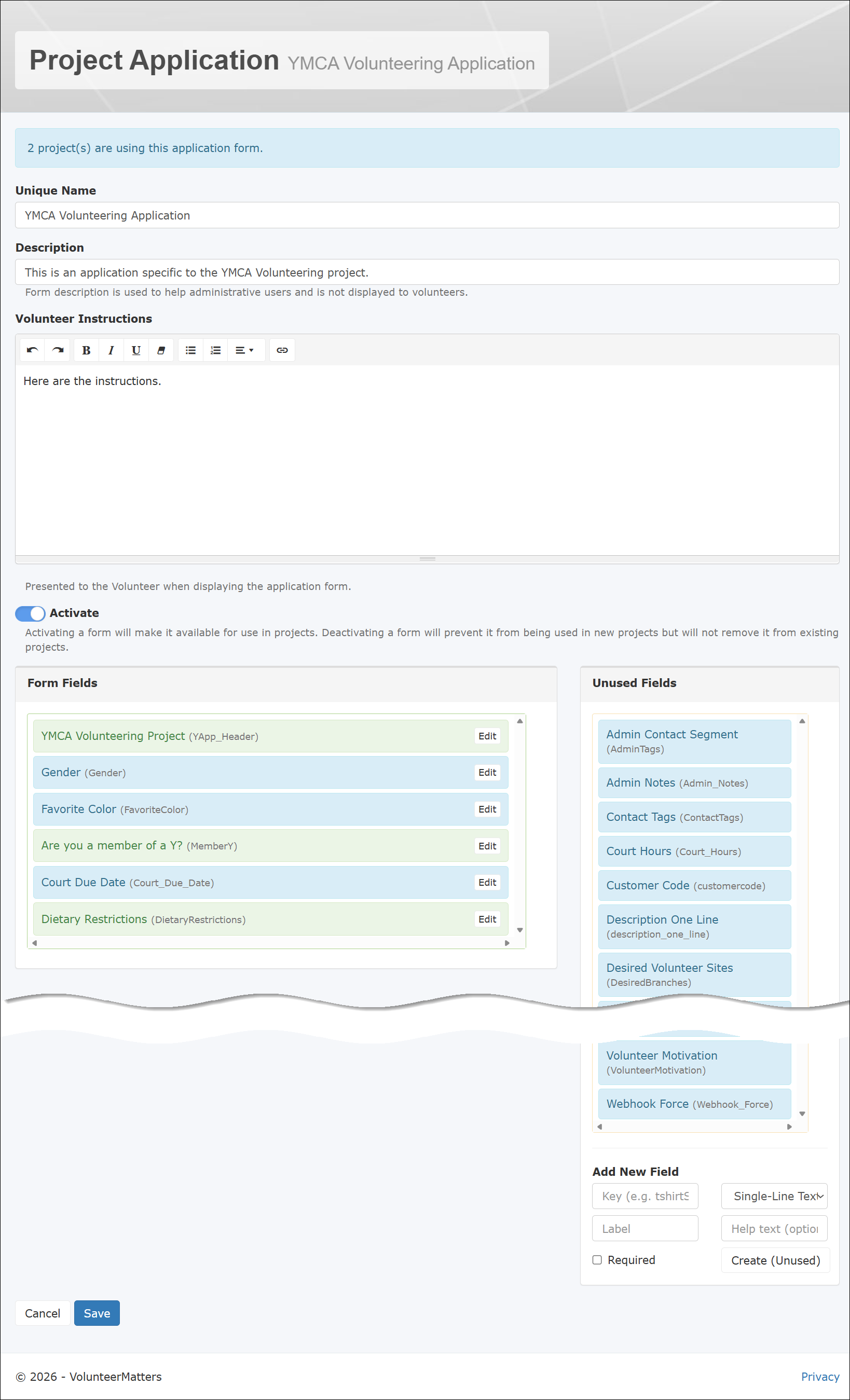Select the Webhook Force unused field
The width and height of the screenshot is (850, 1400).
[x=695, y=1104]
